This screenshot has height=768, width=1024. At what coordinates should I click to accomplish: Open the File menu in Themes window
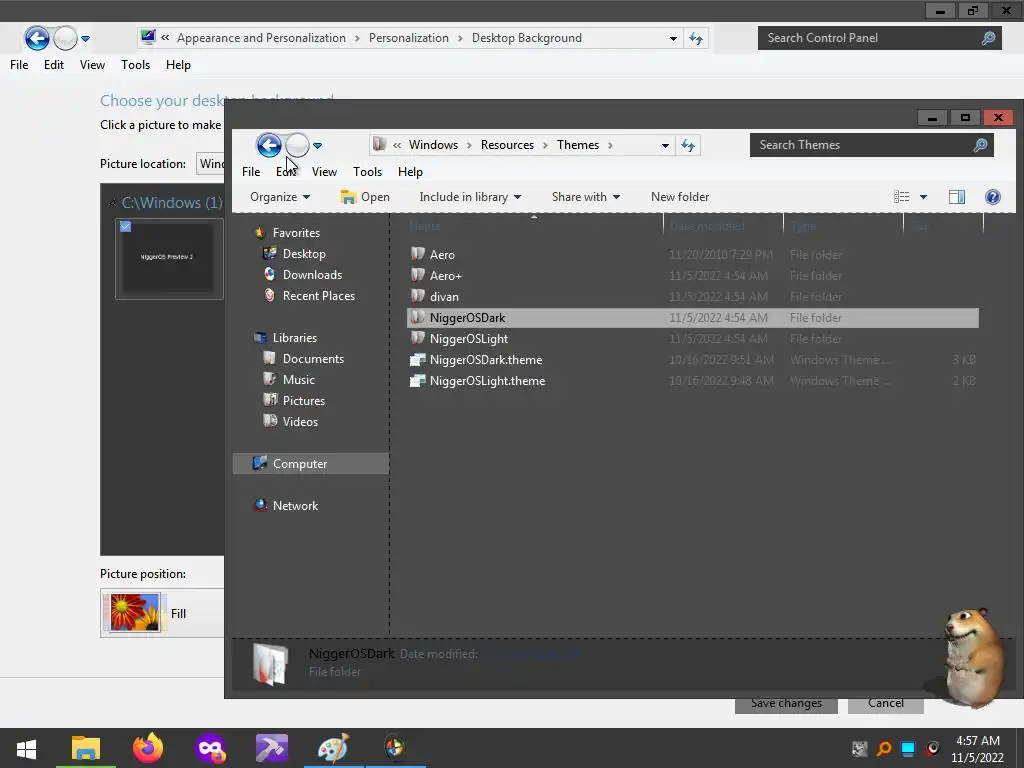(251, 172)
